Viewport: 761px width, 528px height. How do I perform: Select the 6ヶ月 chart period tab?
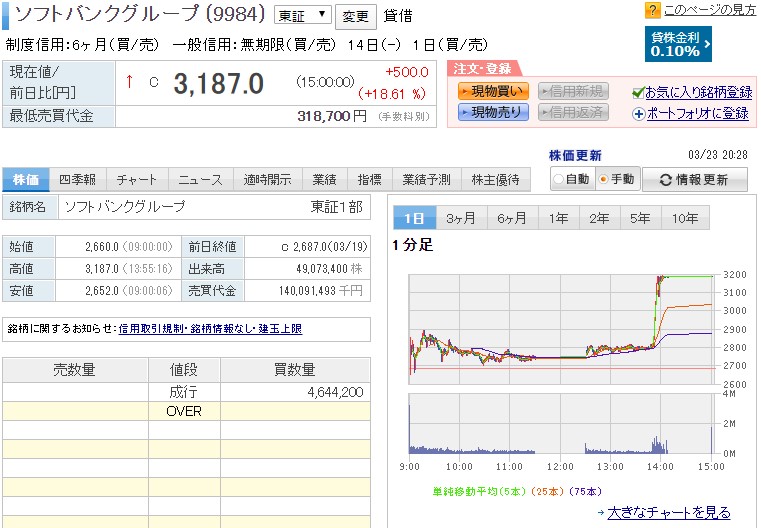click(512, 218)
